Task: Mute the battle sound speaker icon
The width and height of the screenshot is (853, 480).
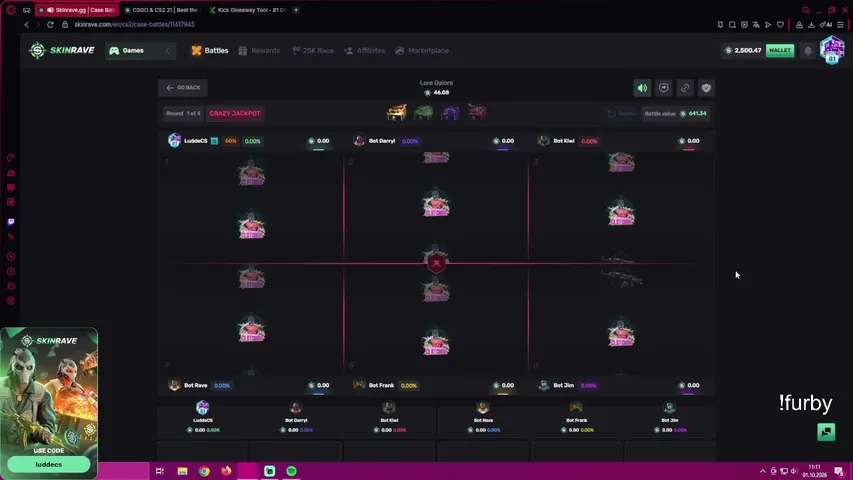Action: tap(642, 88)
